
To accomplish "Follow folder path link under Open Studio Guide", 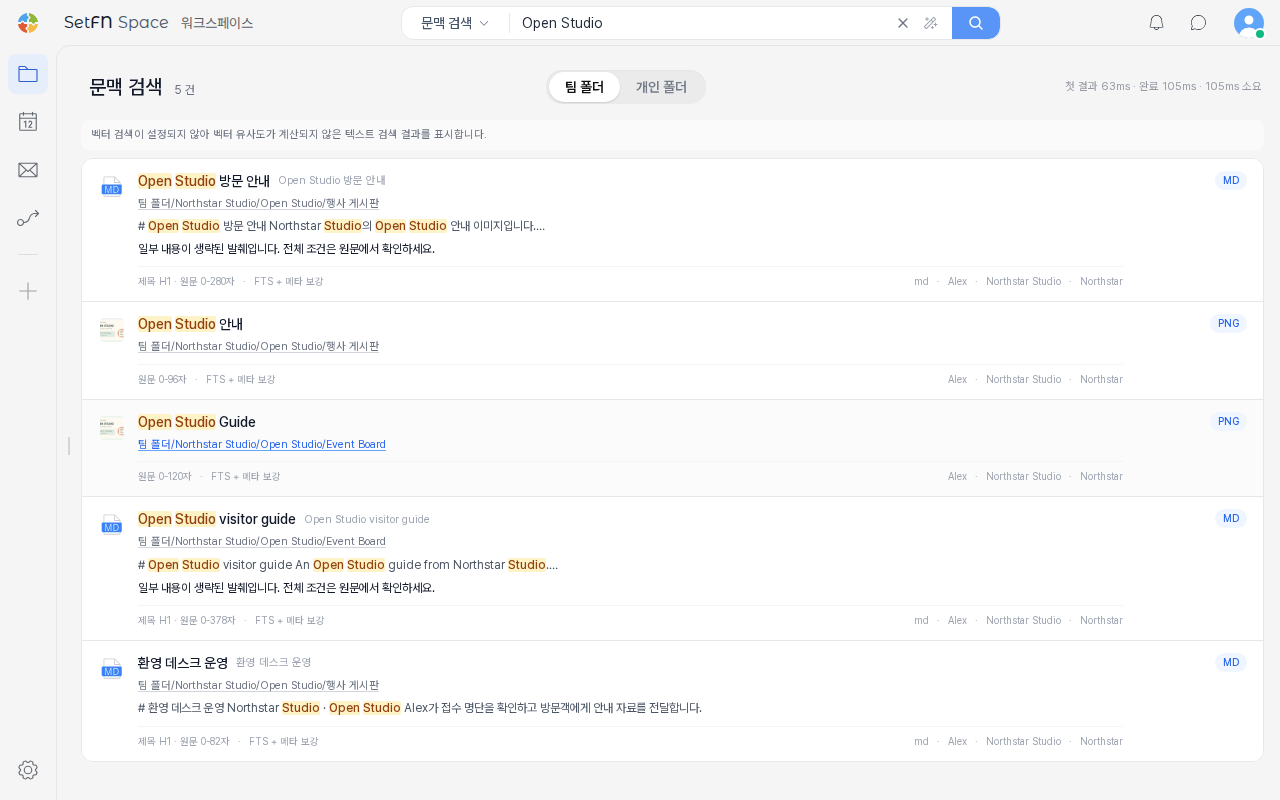I will [262, 444].
